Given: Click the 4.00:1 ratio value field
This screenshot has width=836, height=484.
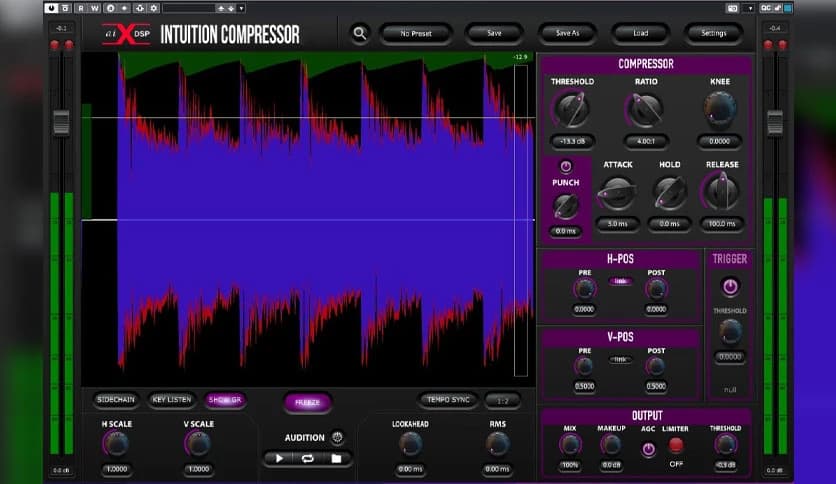Looking at the screenshot, I should tap(646, 141).
